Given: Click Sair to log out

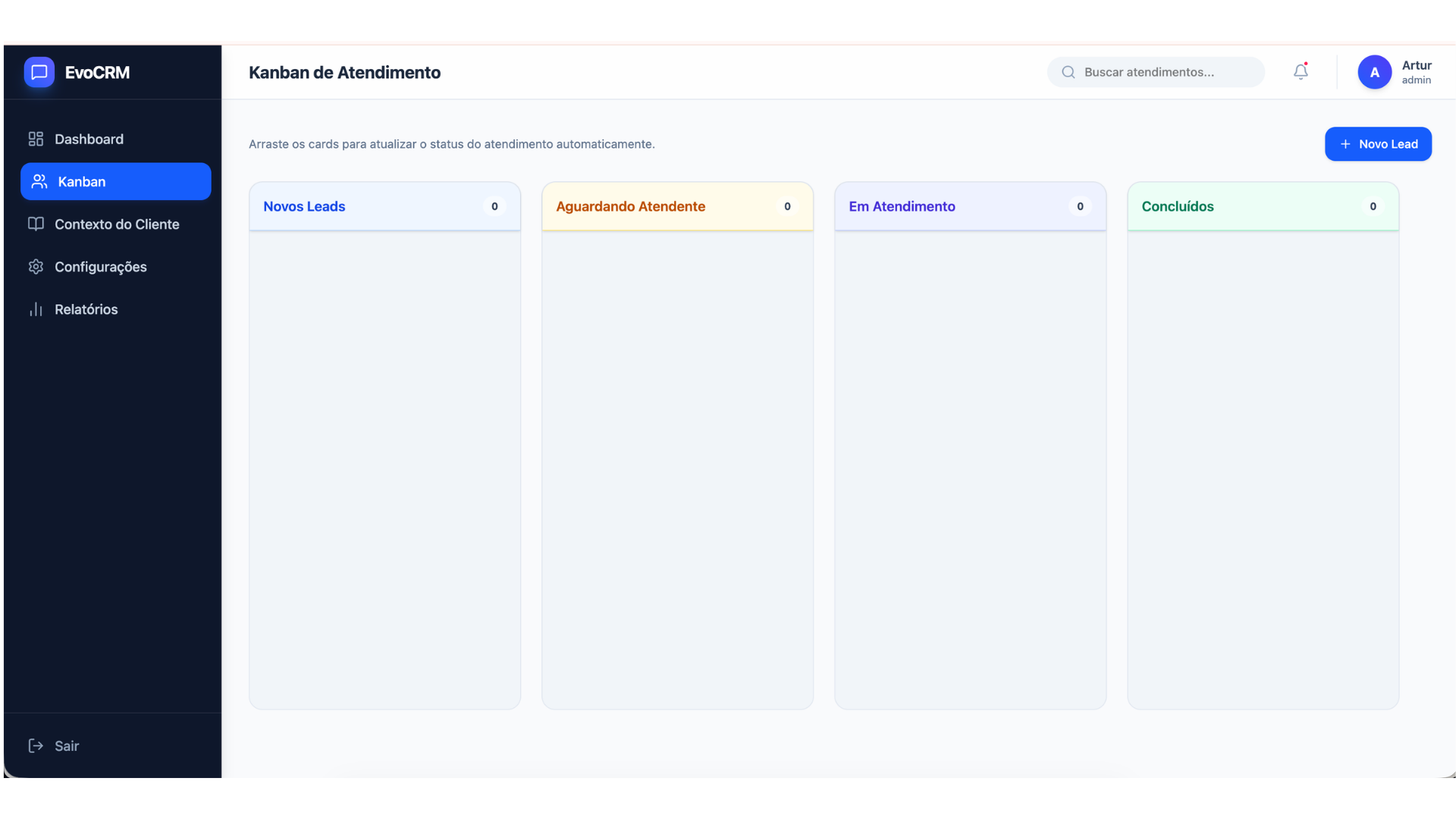Looking at the screenshot, I should [67, 745].
